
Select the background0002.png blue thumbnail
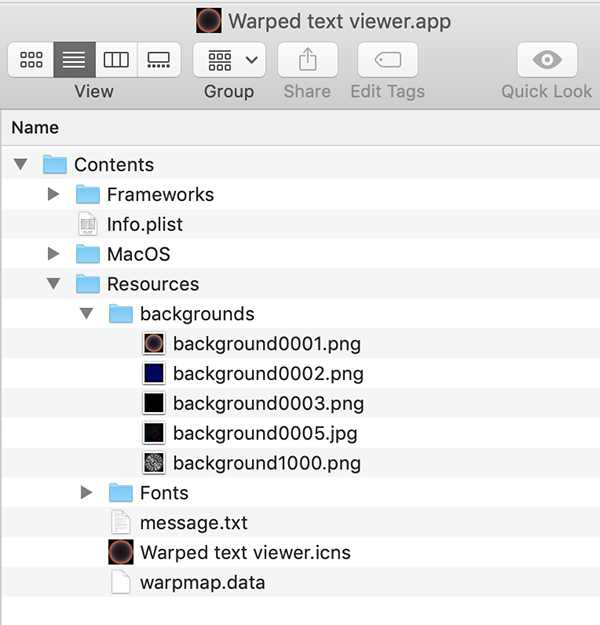154,373
